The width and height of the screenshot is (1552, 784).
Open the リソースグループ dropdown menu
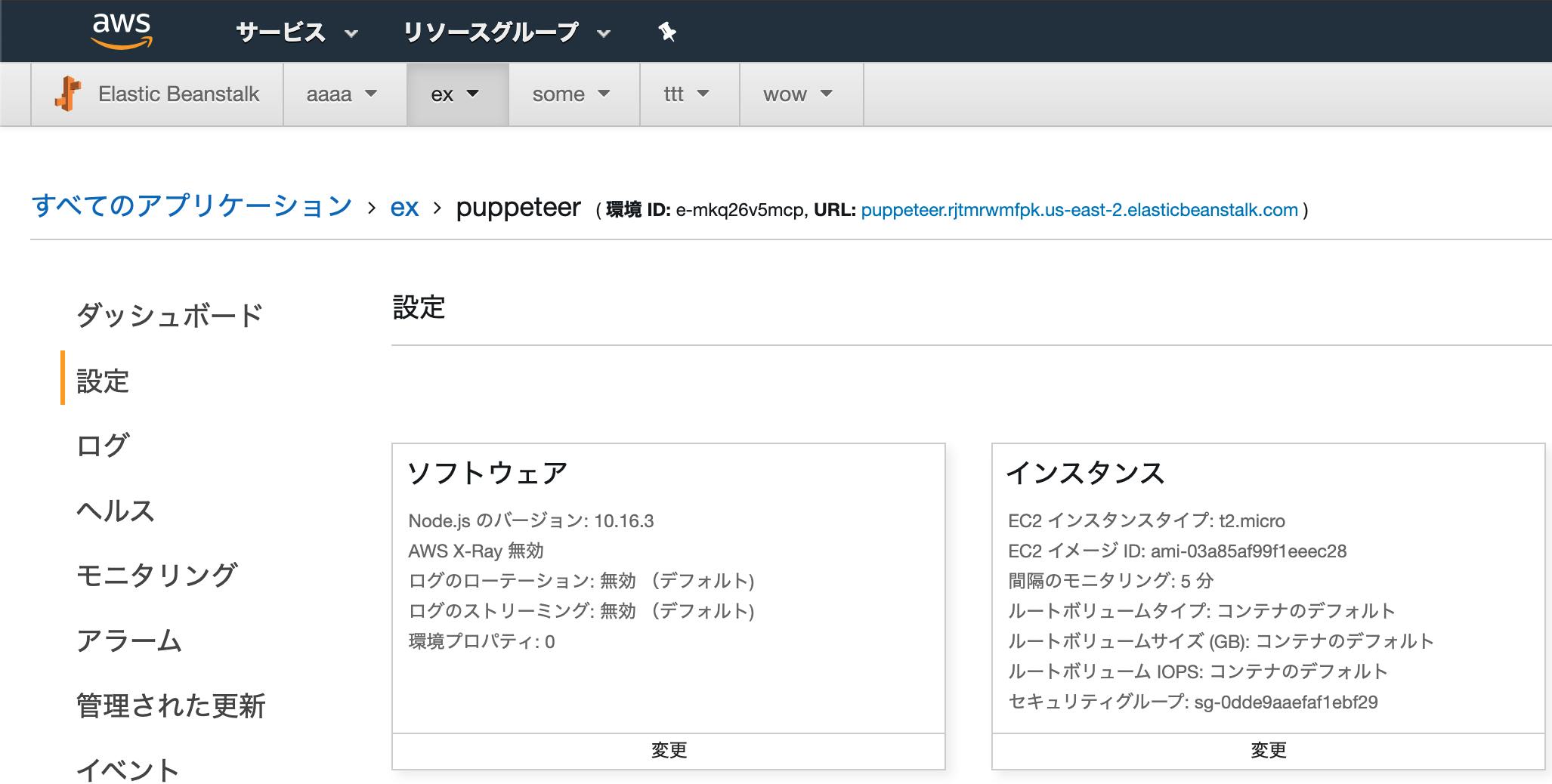pyautogui.click(x=506, y=32)
